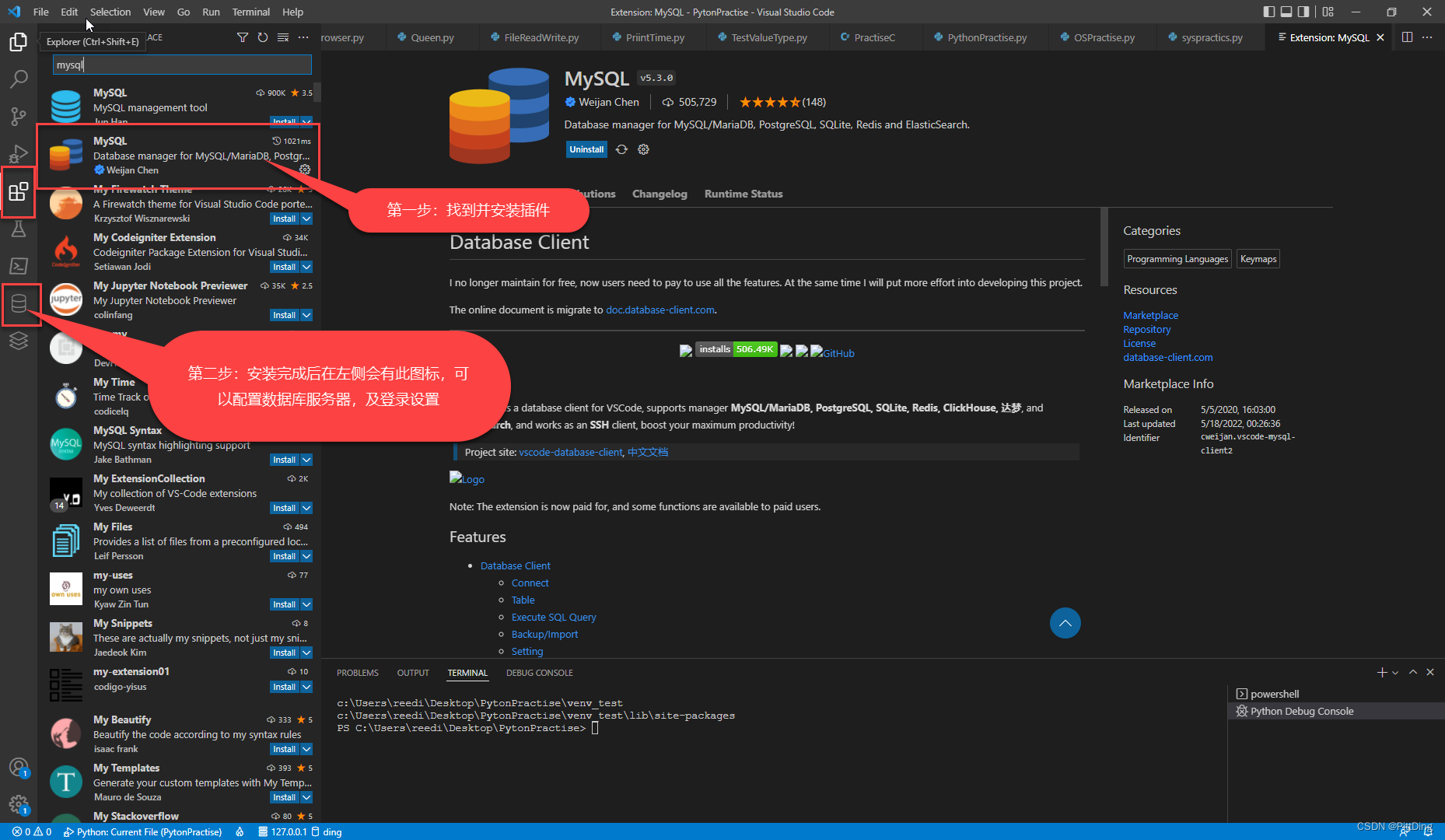Screen dimensions: 1445x840
Task: Click the 127.0.0.1 database status item
Action: pyautogui.click(x=282, y=831)
